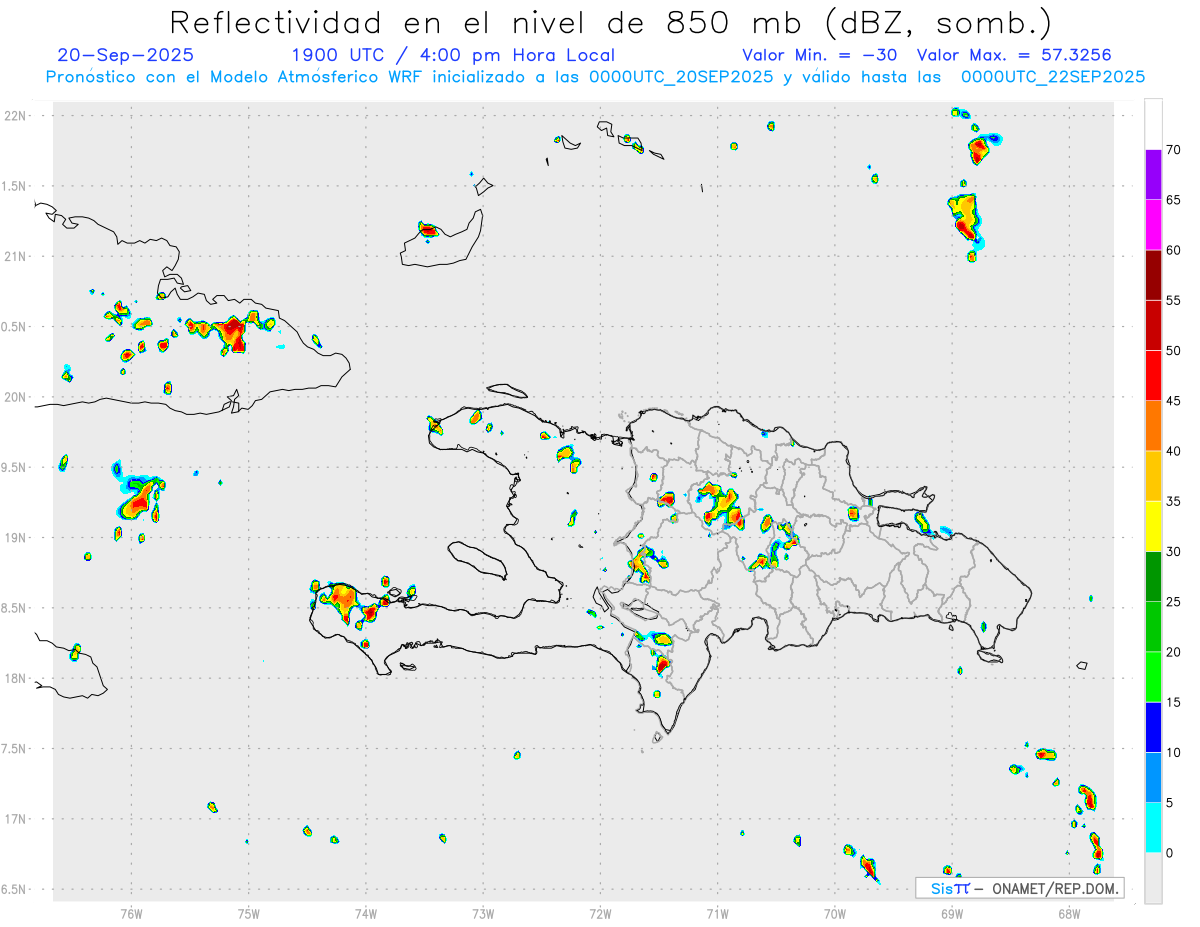Click the '69W' longitude label
Screen dimensions: 1200x927
[952, 914]
